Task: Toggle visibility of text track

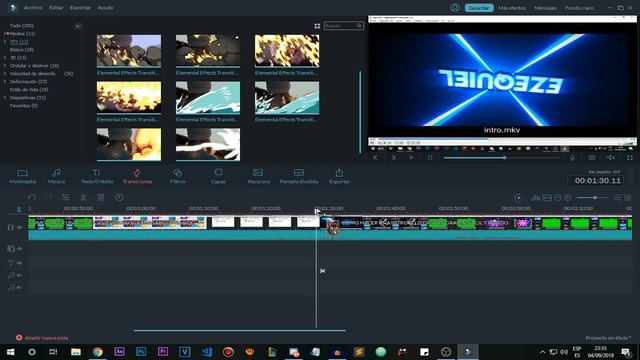Action: (x=19, y=263)
